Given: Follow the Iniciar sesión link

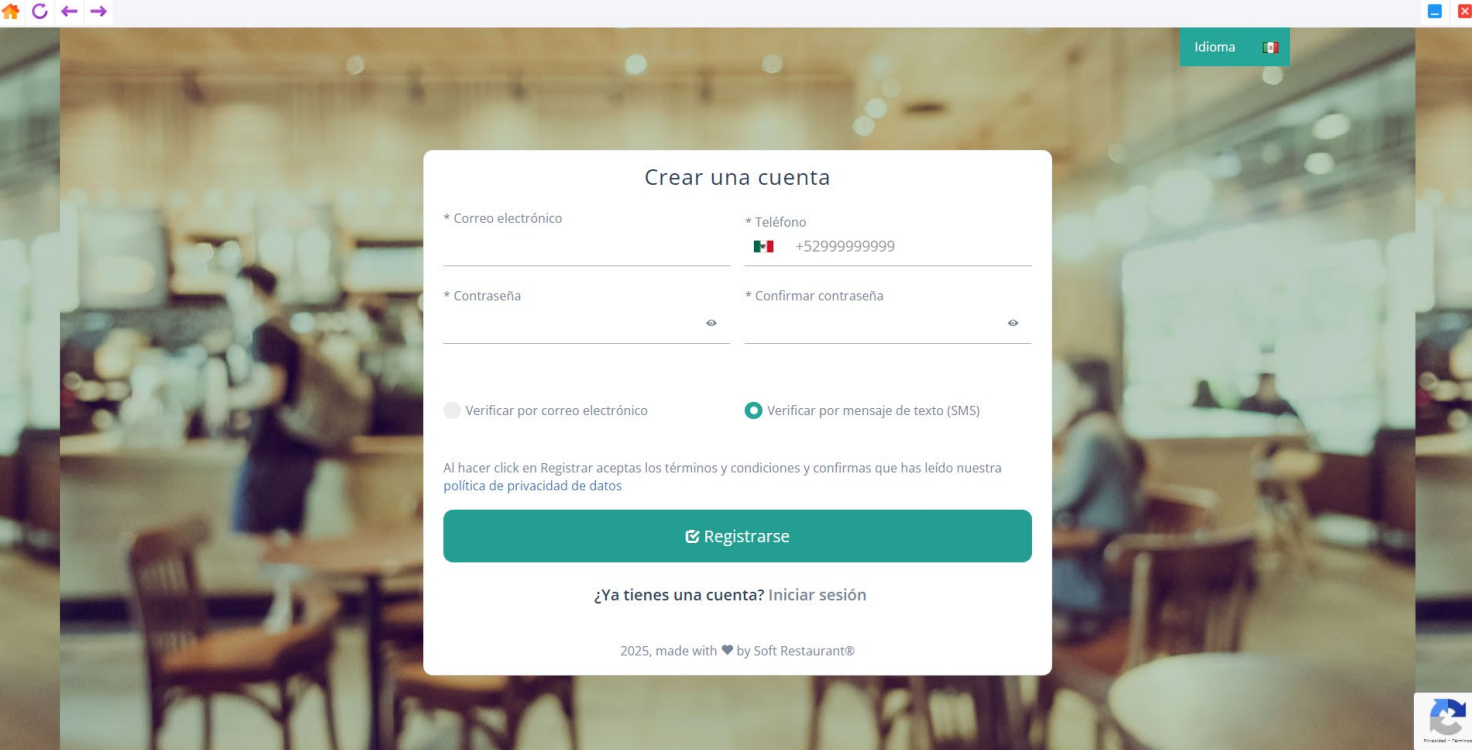Looking at the screenshot, I should click(817, 595).
